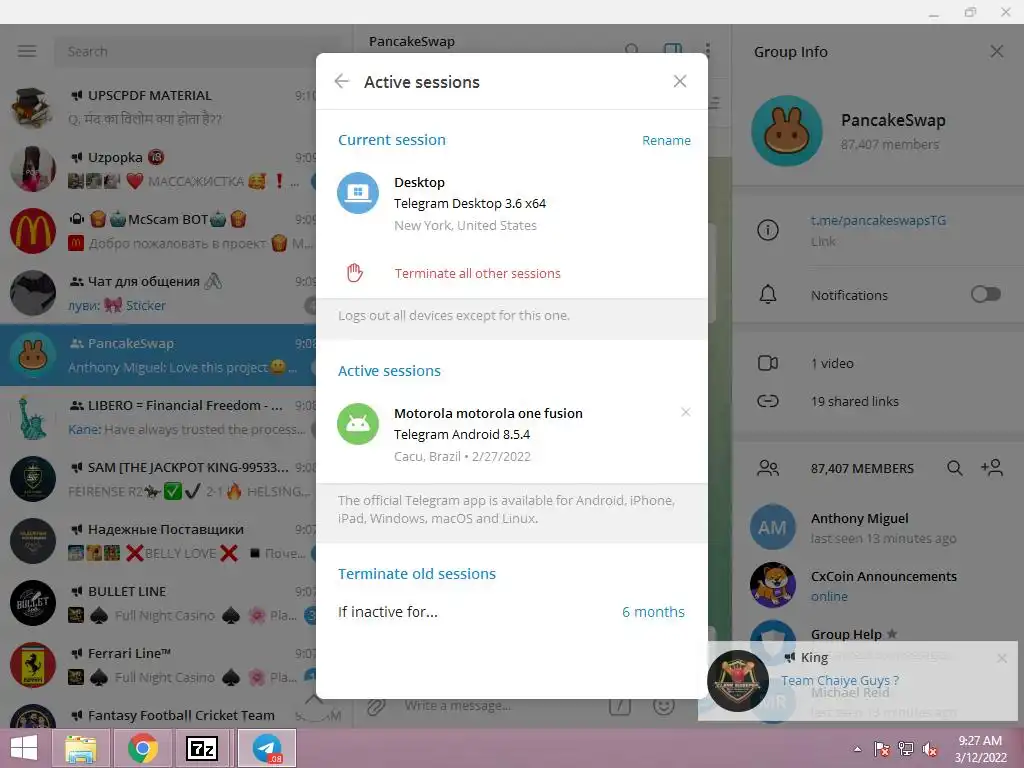Select the PancakeSwap chat in list
This screenshot has width=1024, height=768.
tap(158, 355)
